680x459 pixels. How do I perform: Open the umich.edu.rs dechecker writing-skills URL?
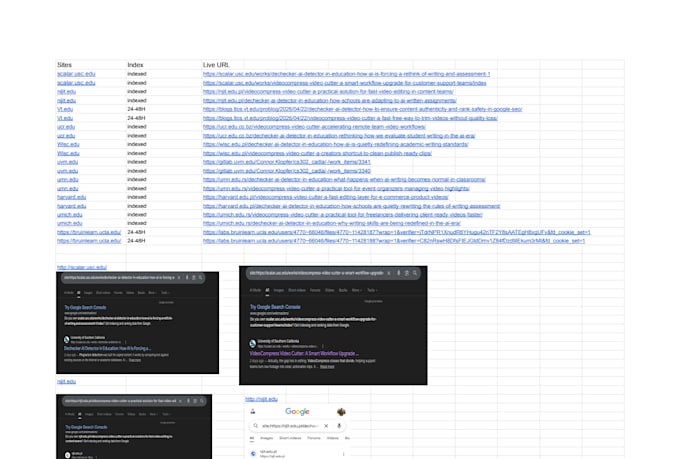click(332, 223)
